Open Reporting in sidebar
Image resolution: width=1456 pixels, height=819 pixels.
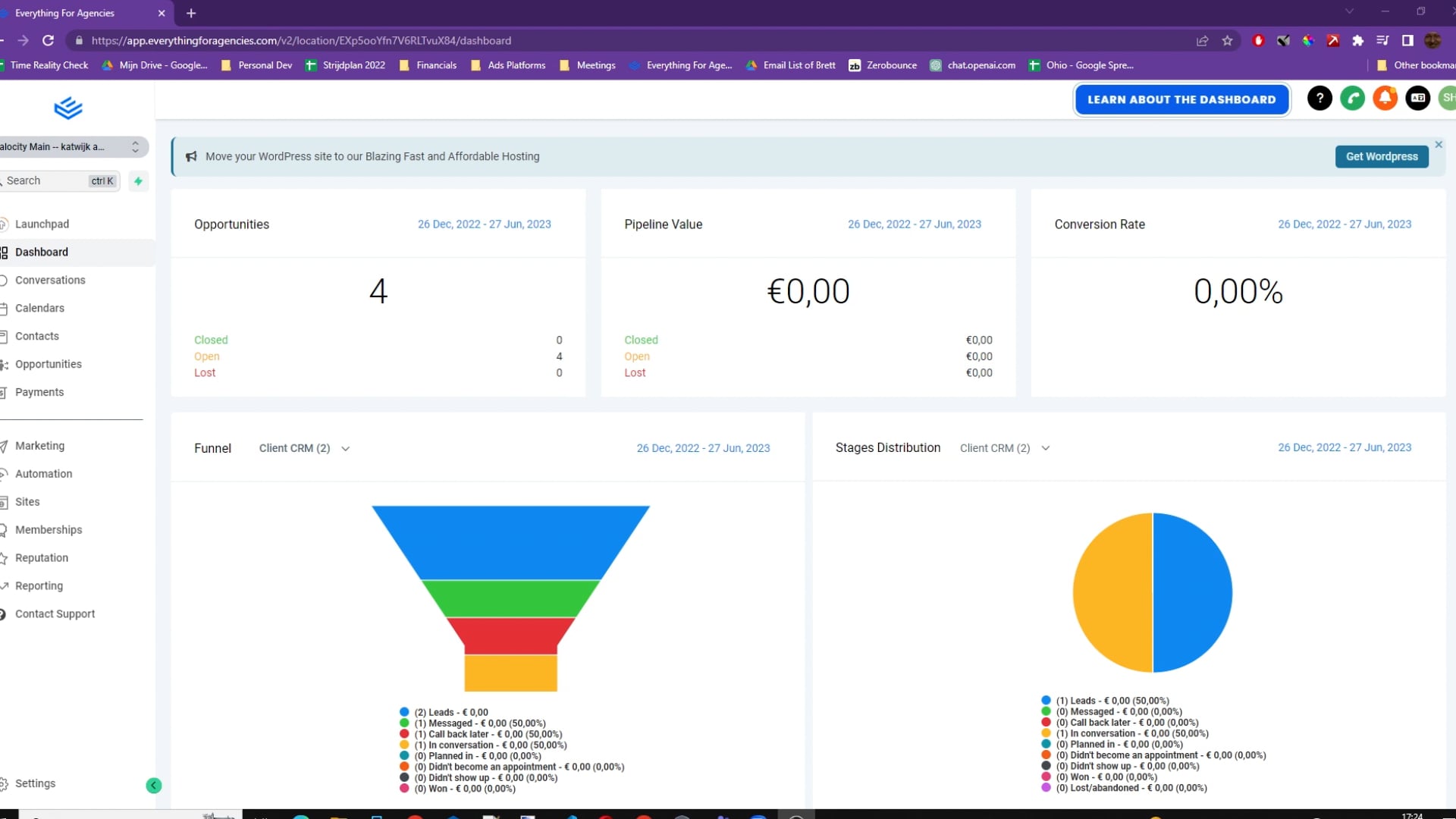[39, 586]
